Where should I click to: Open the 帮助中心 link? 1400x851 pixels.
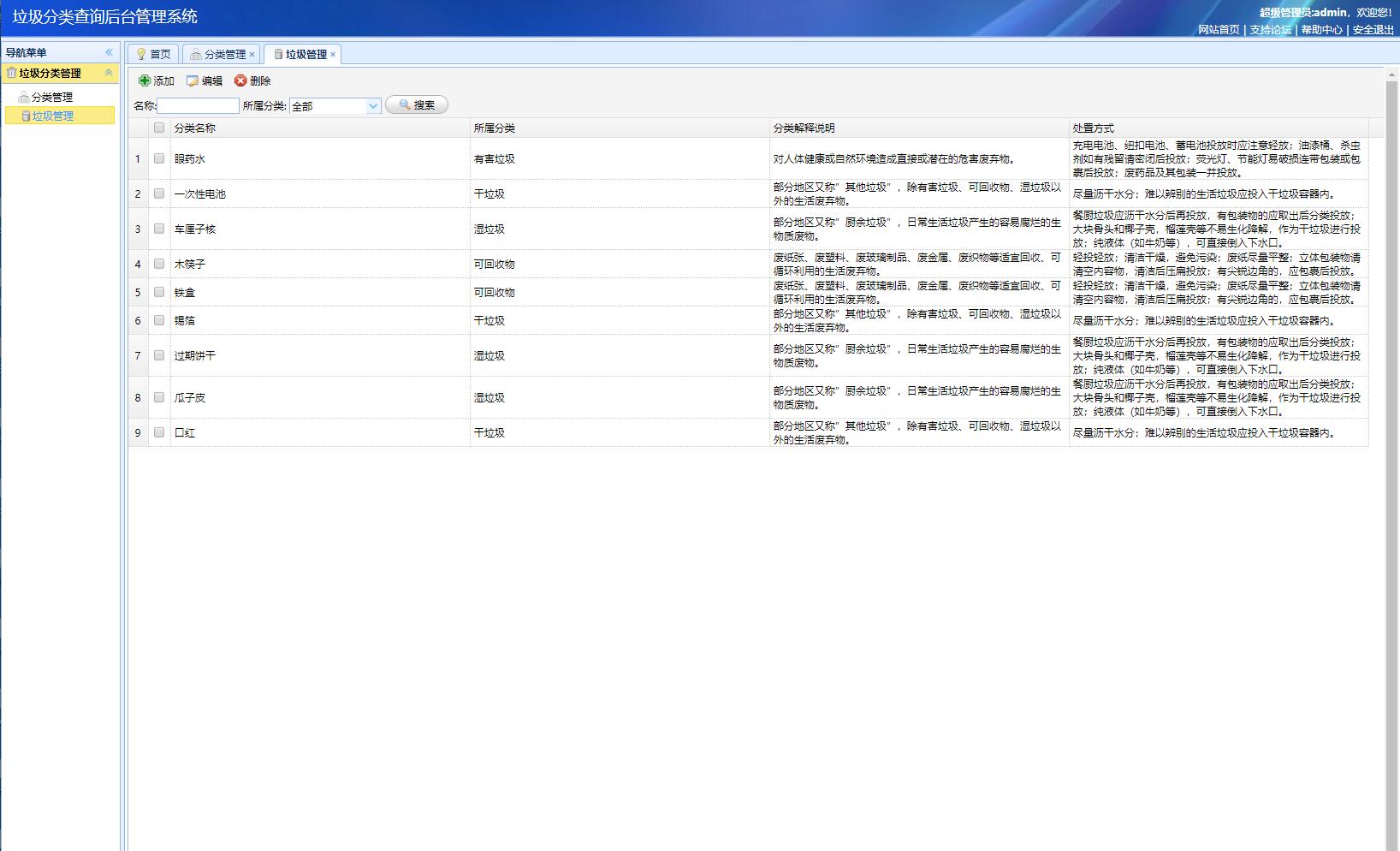(1321, 29)
